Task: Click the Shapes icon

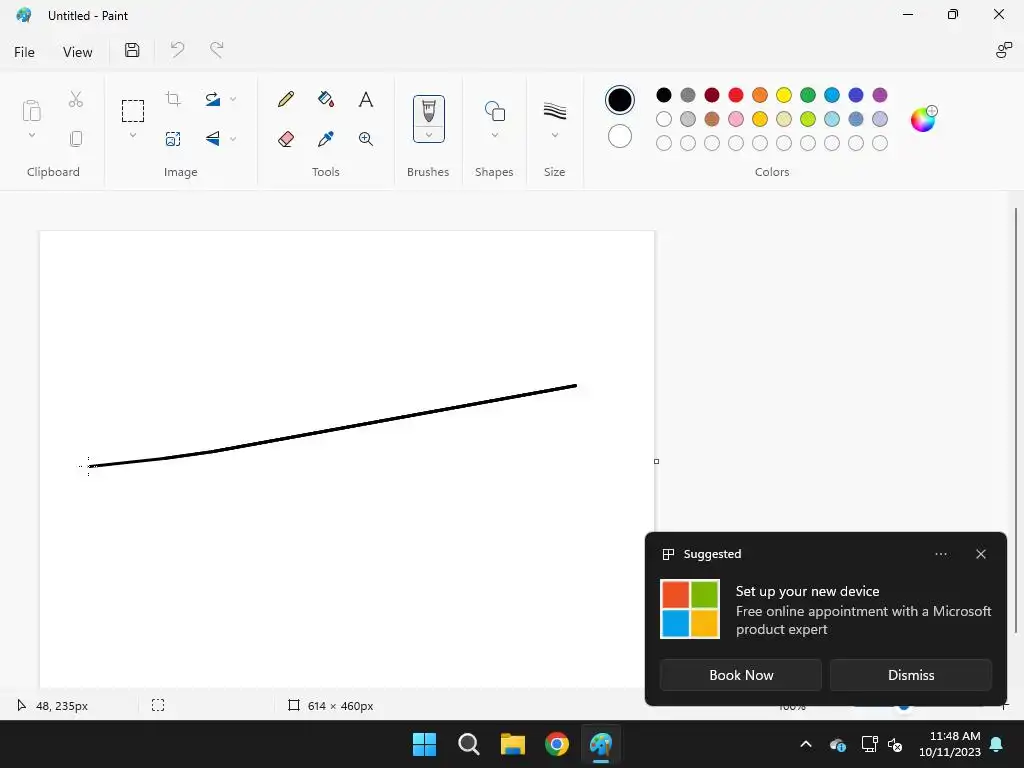Action: tap(494, 111)
